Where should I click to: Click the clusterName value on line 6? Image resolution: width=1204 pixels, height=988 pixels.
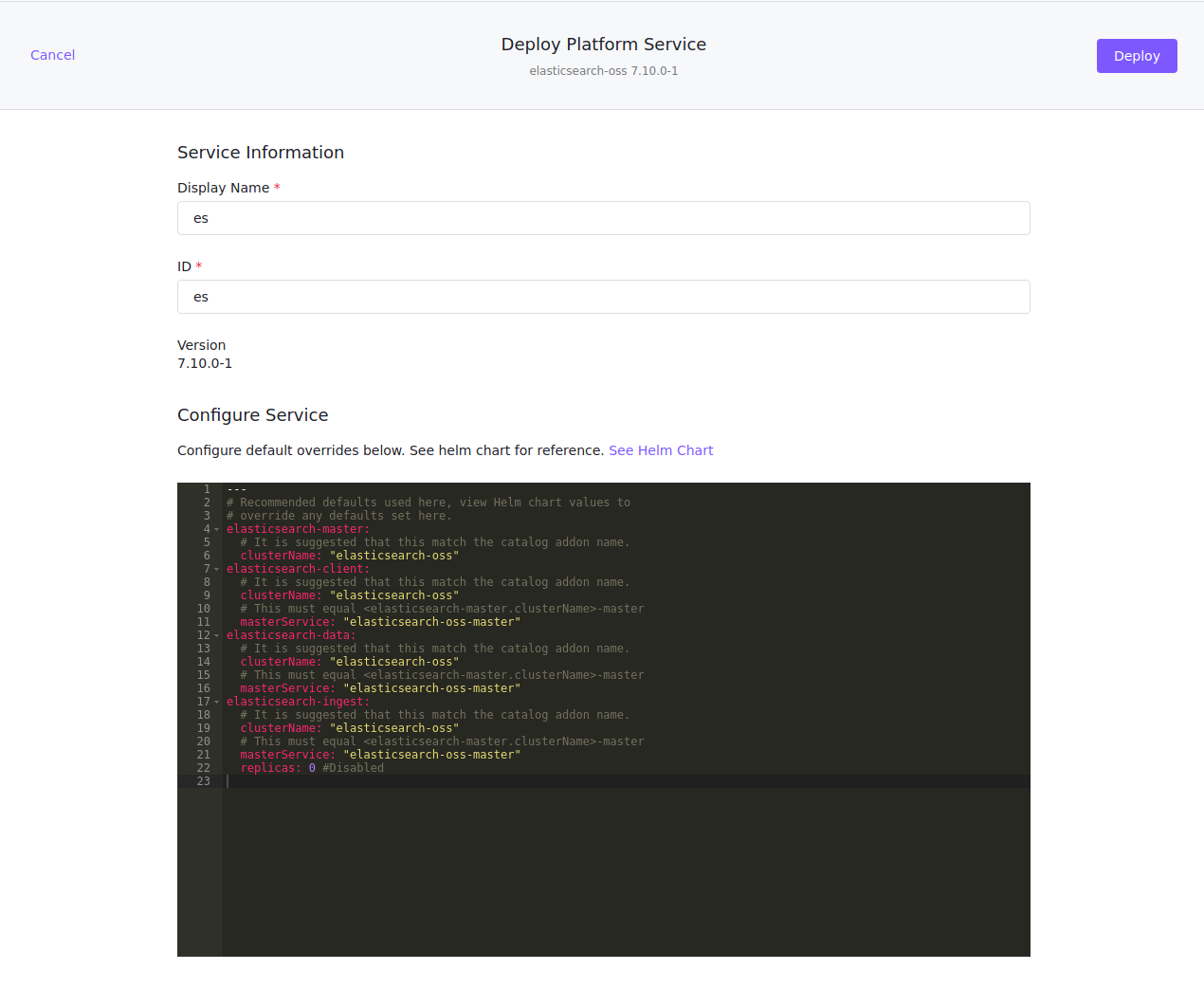(x=394, y=556)
